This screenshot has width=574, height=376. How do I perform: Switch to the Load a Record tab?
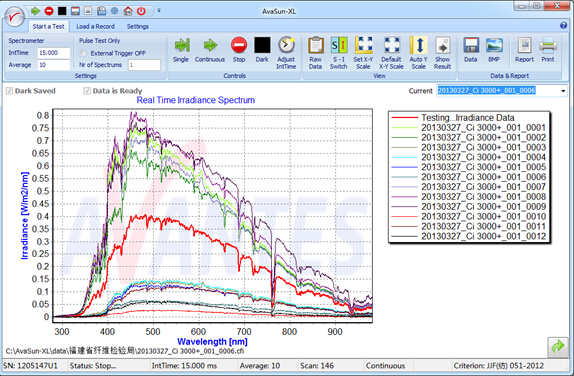[x=95, y=26]
